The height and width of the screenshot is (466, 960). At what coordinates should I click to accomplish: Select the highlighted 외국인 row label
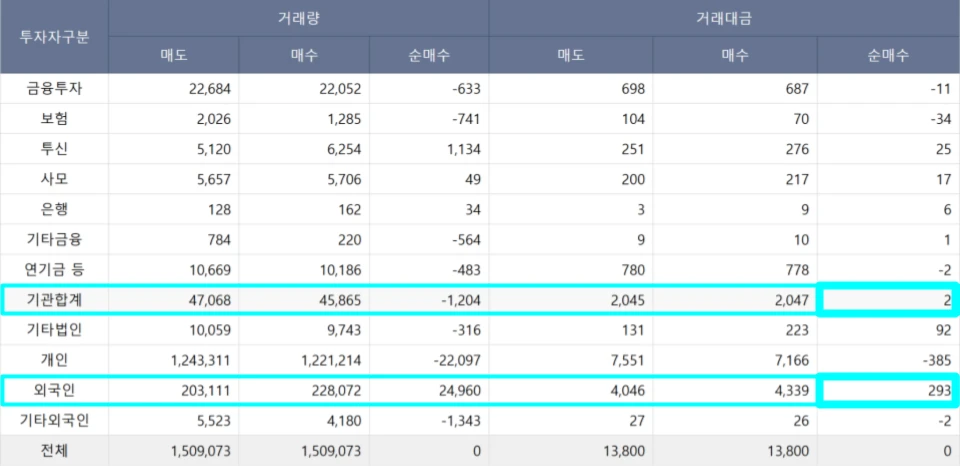point(54,389)
